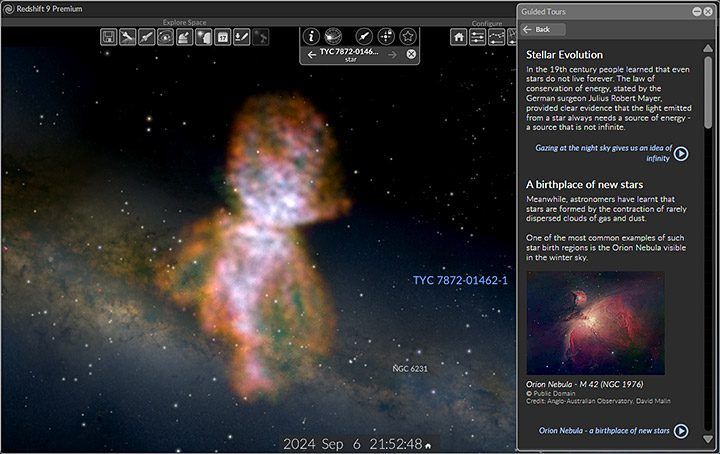Go to previous object with left arrow

tap(312, 55)
